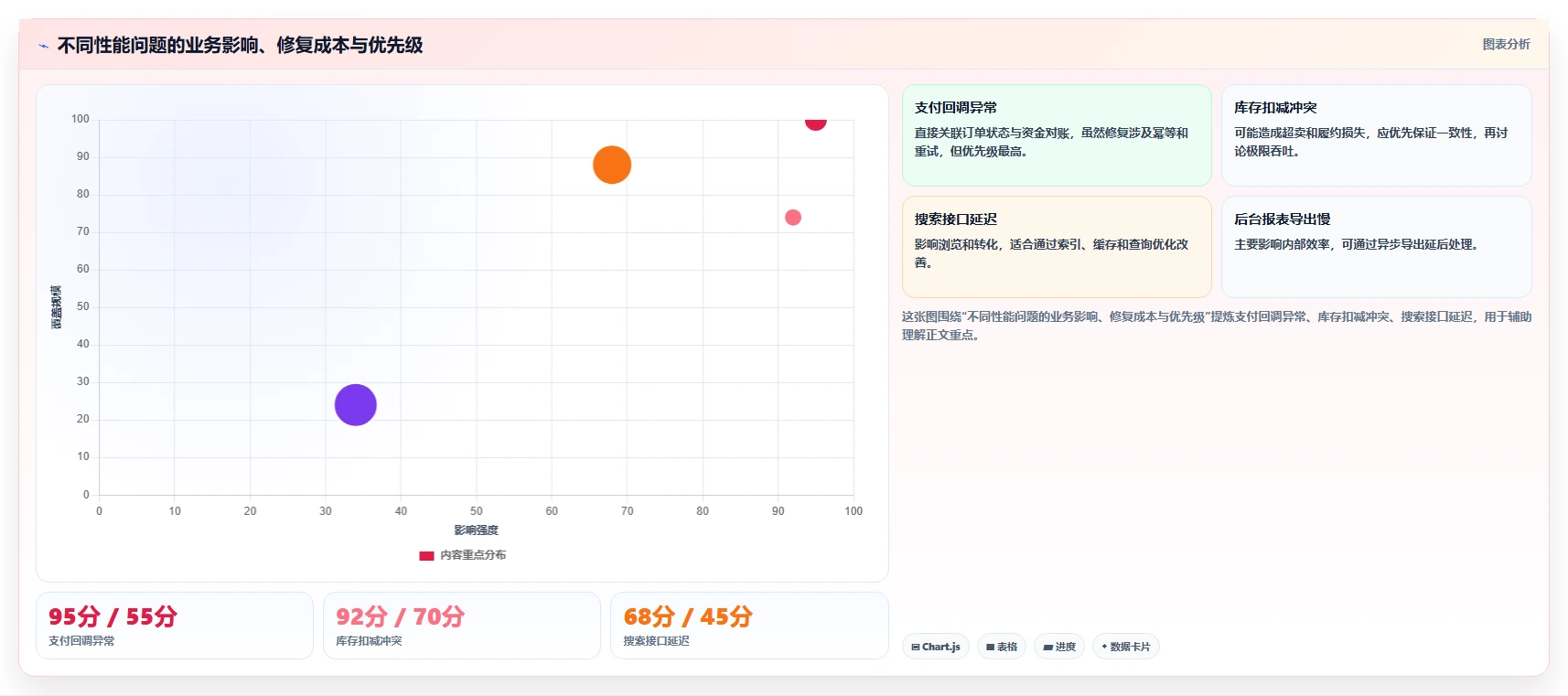Click the 68分 / 45分 stat card
The image size is (1568, 696).
(749, 626)
